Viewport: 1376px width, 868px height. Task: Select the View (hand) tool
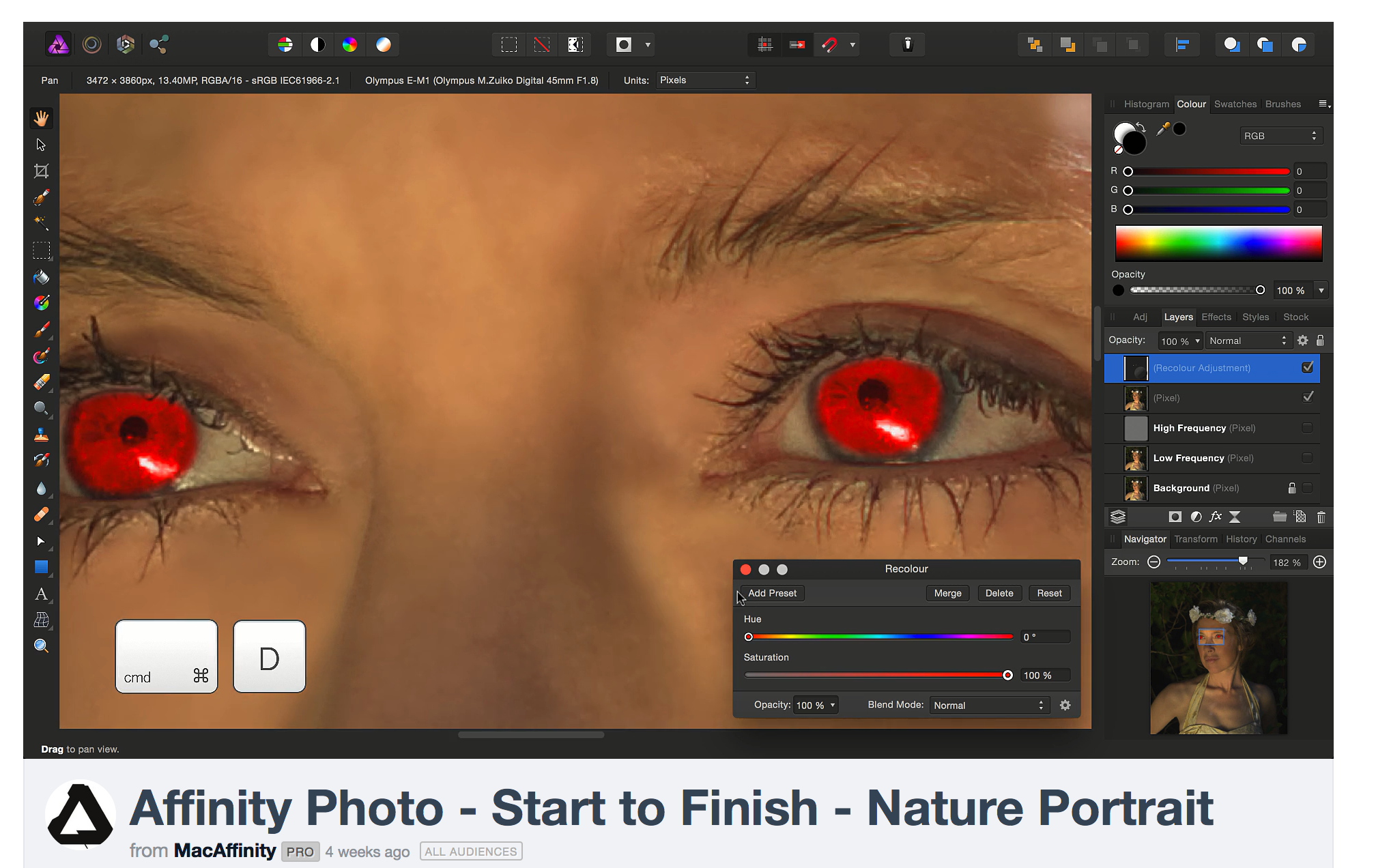(x=41, y=118)
